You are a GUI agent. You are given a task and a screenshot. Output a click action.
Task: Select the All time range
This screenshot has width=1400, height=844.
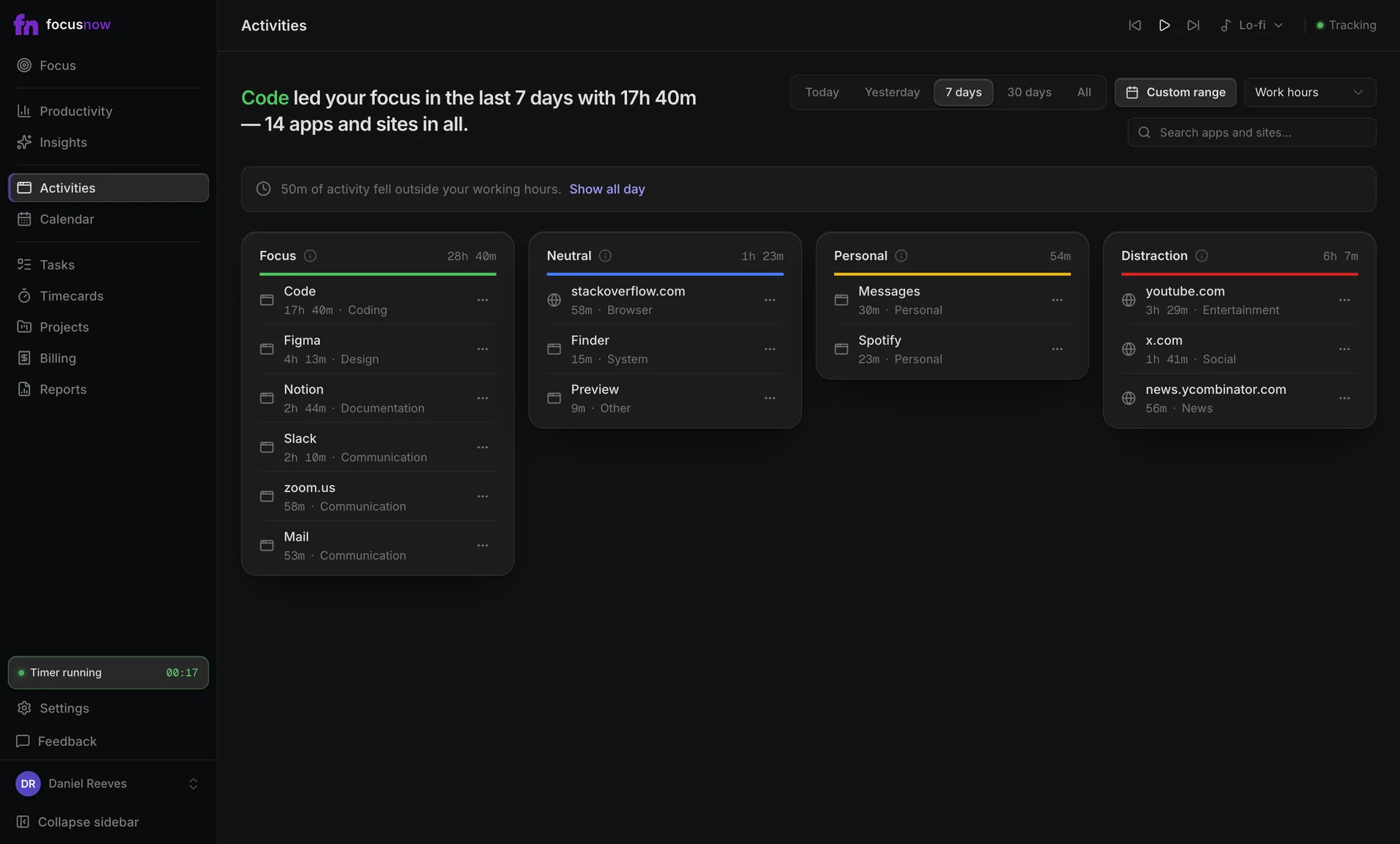1084,93
